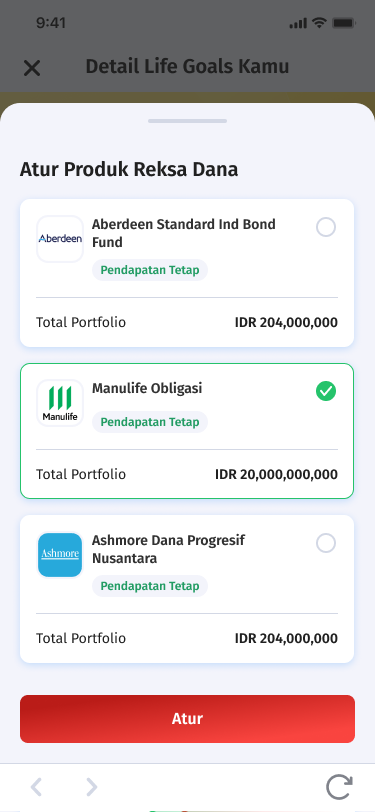This screenshot has height=812, width=375.
Task: Tap the battery status icon
Action: 343,23
